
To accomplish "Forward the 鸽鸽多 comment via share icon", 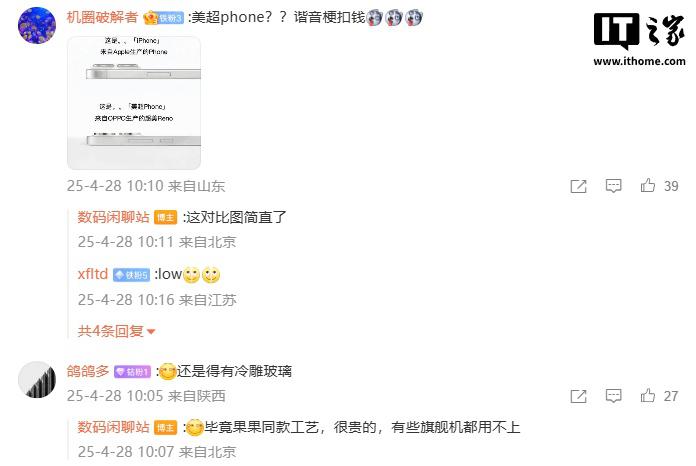I will coord(578,396).
